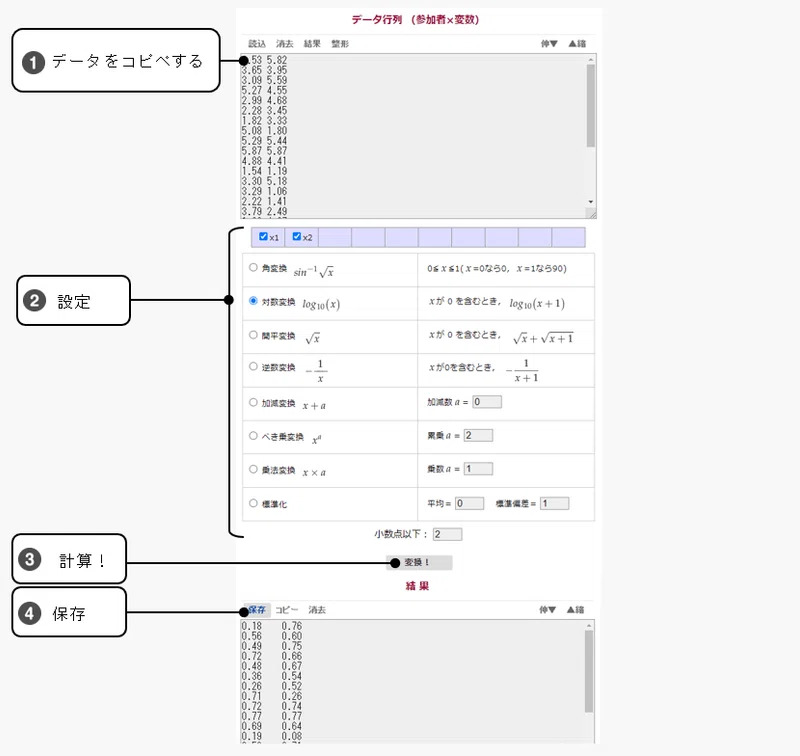The image size is (800, 756).
Task: Click 消去 above the data matrix textarea
Action: click(x=285, y=44)
